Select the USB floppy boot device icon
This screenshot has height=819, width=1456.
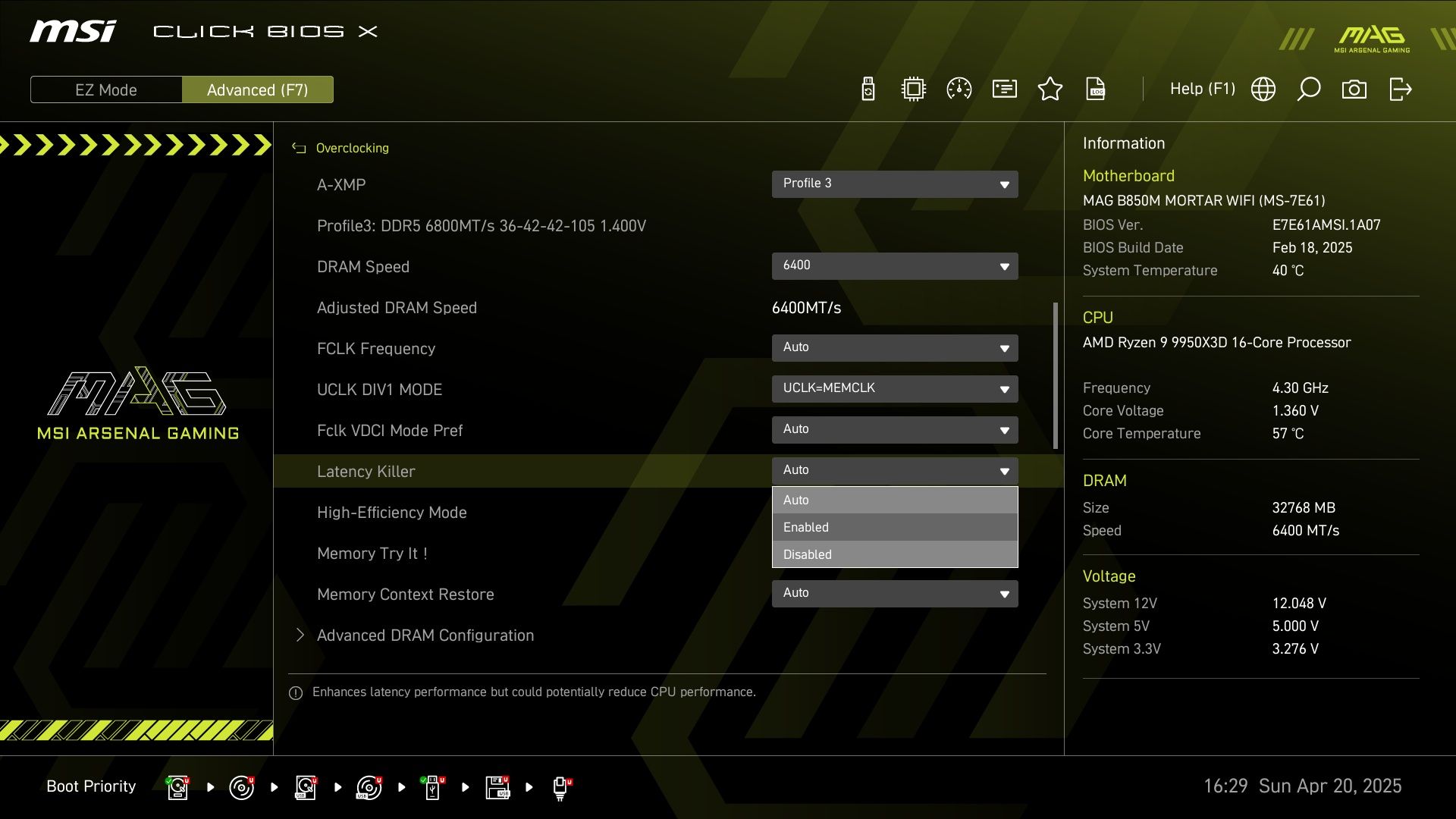498,787
